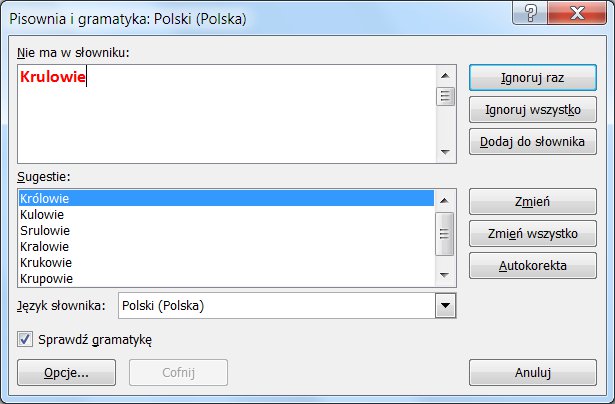The width and height of the screenshot is (615, 404).
Task: Click the help question mark icon
Action: click(530, 13)
